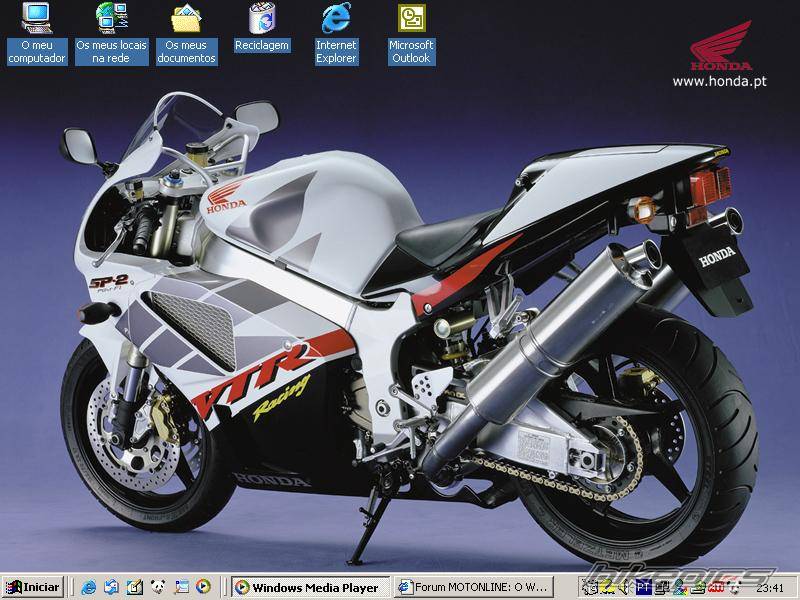Select the Os meus documentos folder icon
This screenshot has width=800, height=600.
click(186, 34)
